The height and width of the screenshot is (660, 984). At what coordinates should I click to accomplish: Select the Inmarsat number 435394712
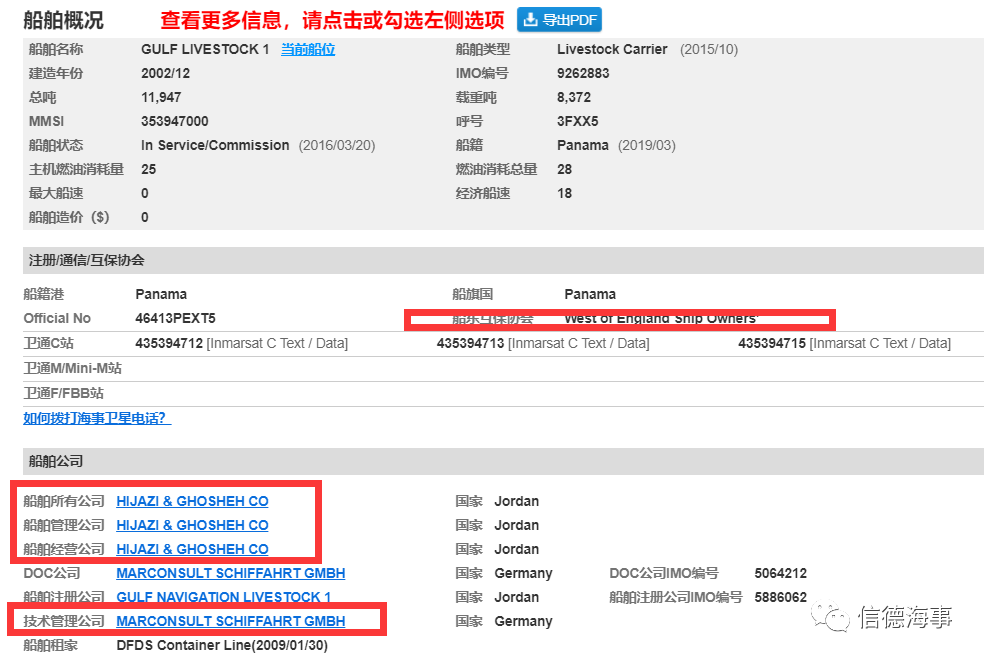point(169,343)
